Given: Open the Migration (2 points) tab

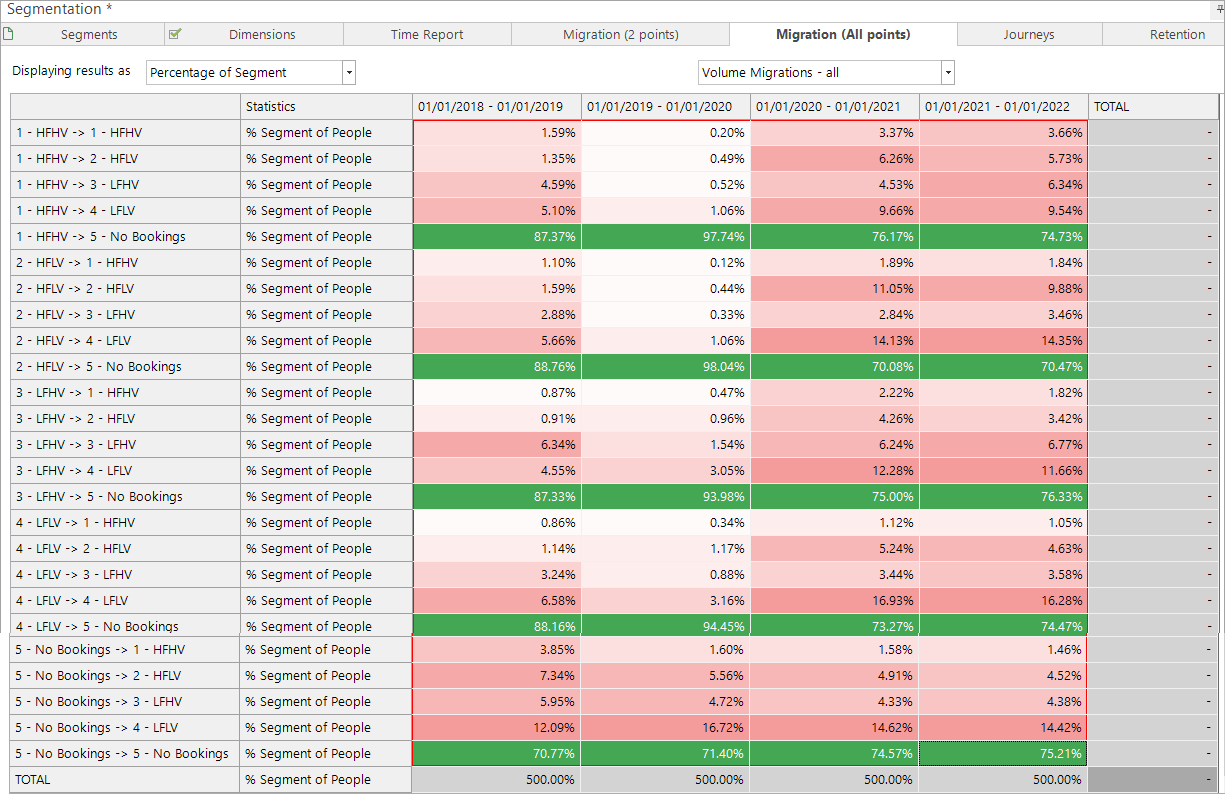Looking at the screenshot, I should pyautogui.click(x=621, y=34).
